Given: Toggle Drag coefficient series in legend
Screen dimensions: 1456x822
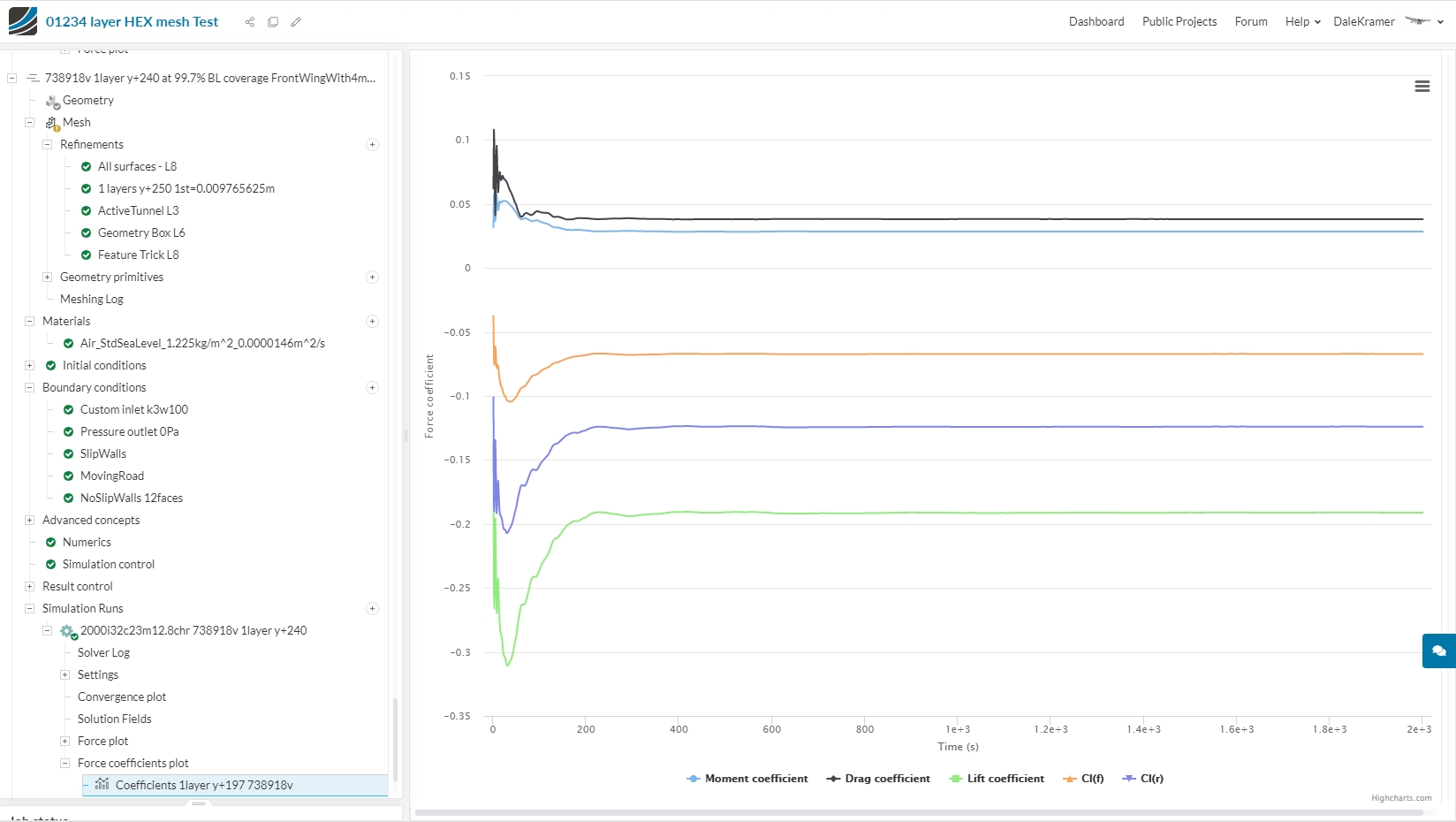Looking at the screenshot, I should [878, 779].
